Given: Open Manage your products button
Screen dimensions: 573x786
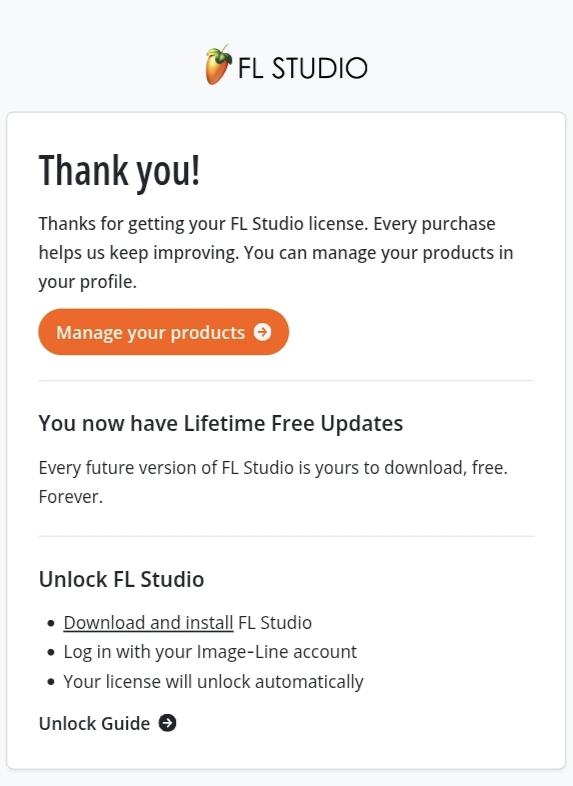Looking at the screenshot, I should pos(163,332).
